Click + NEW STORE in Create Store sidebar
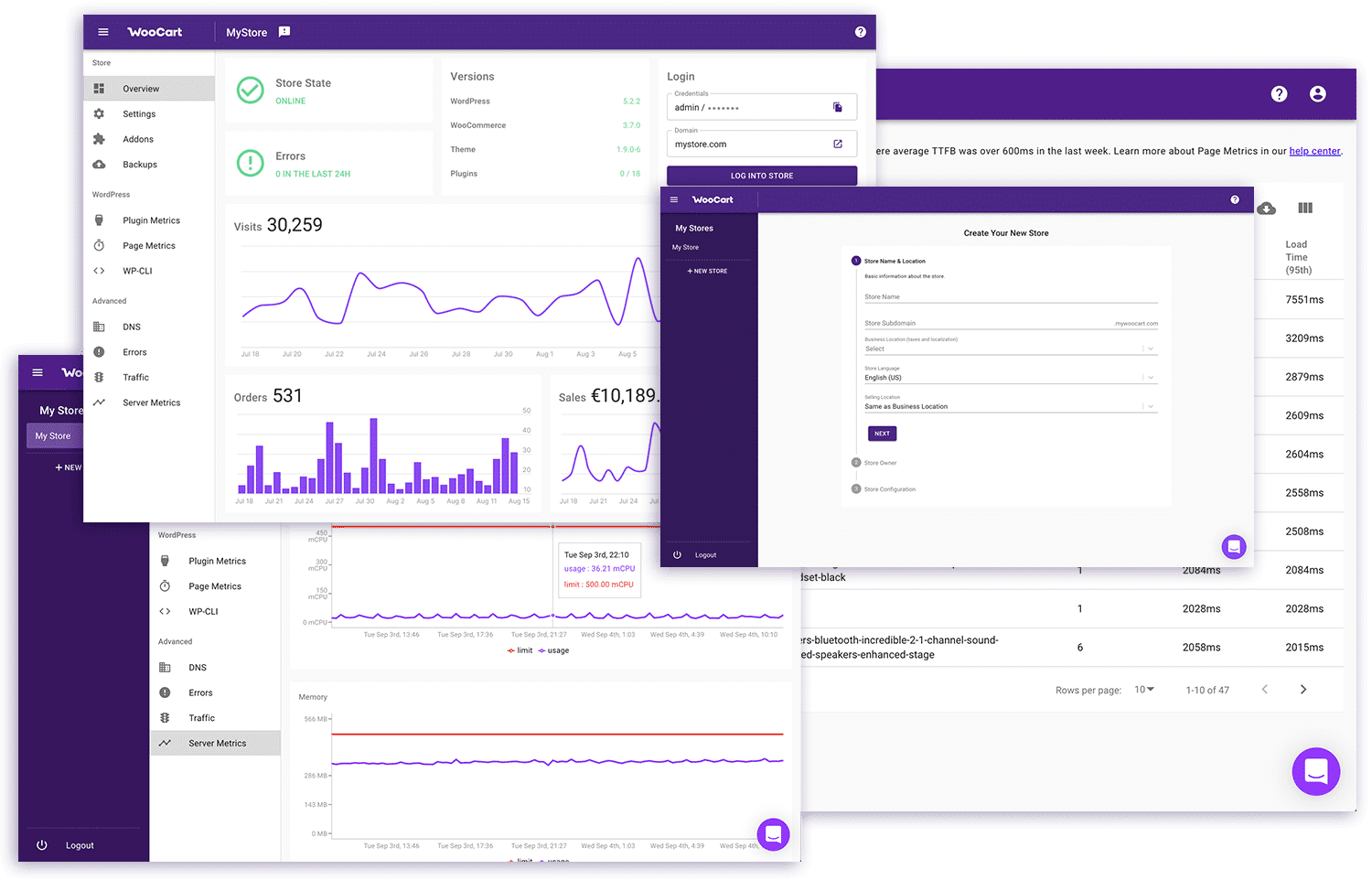Image resolution: width=1372 pixels, height=880 pixels. [708, 271]
